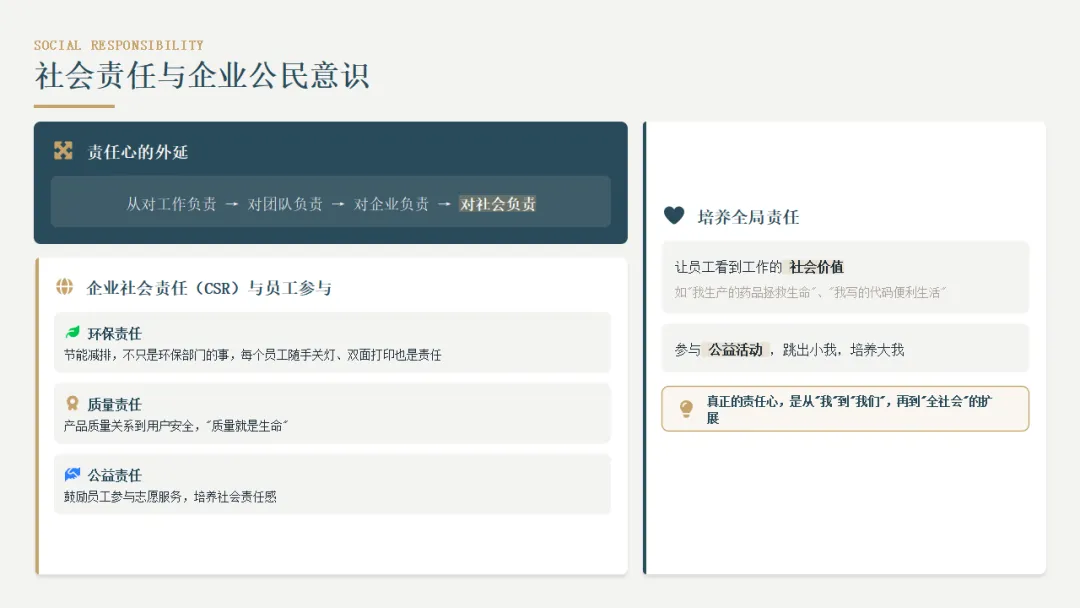Click the globe icon next to 企业社会责任

[x=64, y=286]
